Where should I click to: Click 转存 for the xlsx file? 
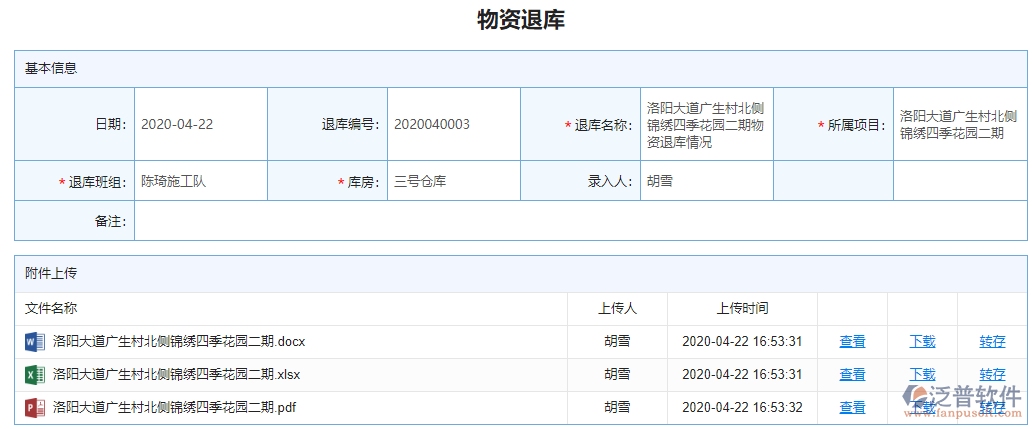click(x=993, y=374)
